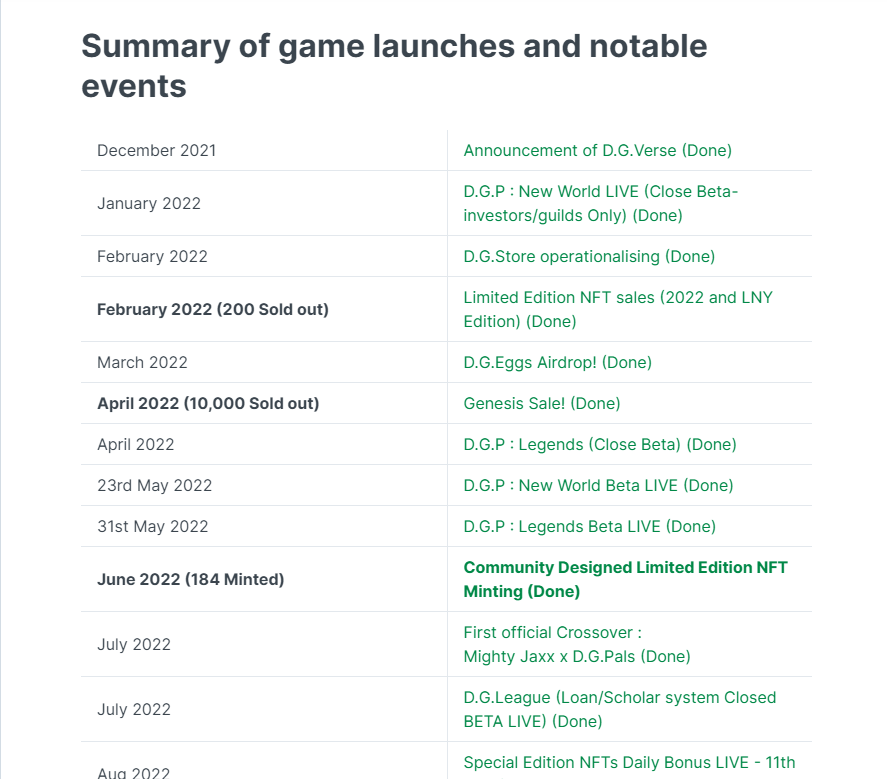Click 'D.G.P : Legends (Close Beta)' entry
Image resolution: width=887 pixels, height=779 pixels.
click(599, 445)
